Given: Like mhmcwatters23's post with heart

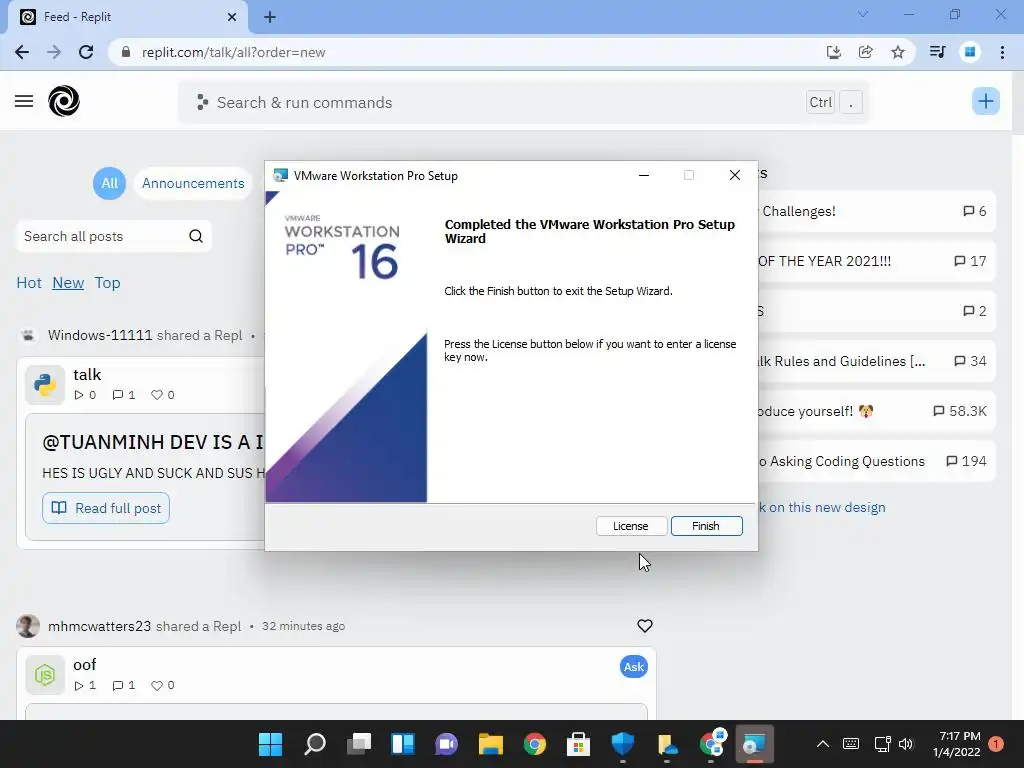Looking at the screenshot, I should tap(645, 626).
